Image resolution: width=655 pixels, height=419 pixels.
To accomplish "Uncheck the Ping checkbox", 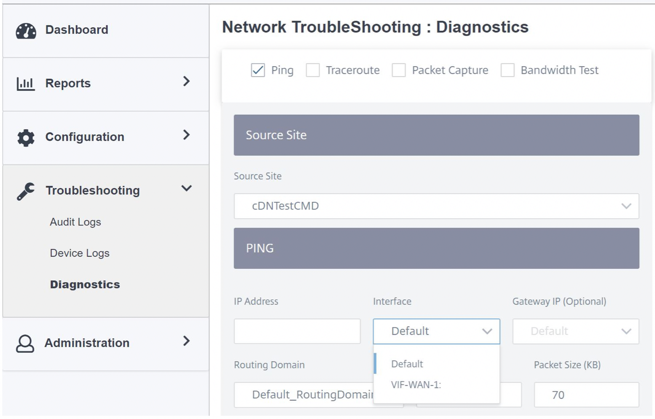I will click(258, 70).
